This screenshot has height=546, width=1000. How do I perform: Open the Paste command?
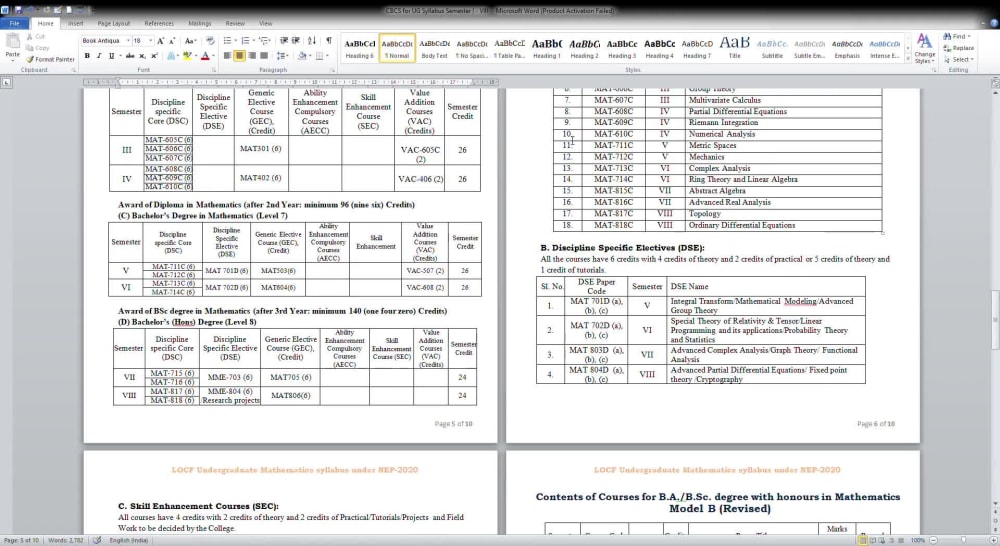[13, 47]
